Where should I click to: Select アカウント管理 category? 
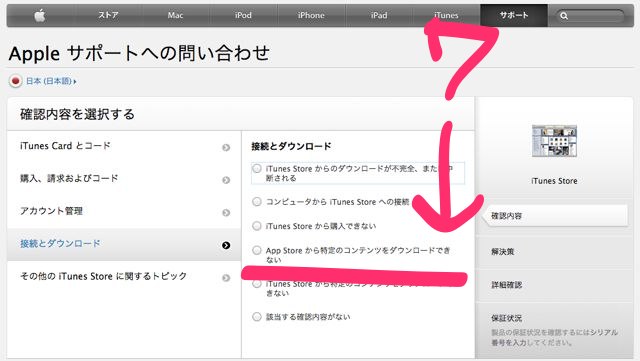click(124, 212)
